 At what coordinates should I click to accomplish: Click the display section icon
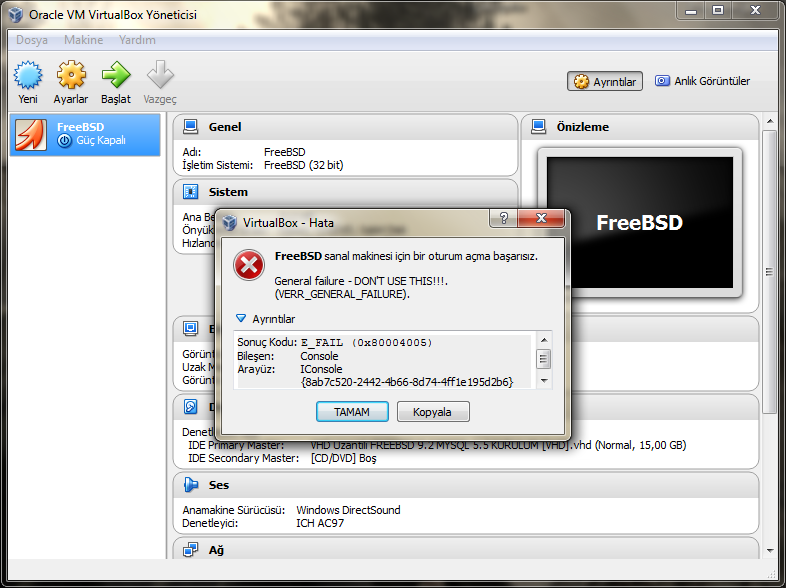click(190, 329)
